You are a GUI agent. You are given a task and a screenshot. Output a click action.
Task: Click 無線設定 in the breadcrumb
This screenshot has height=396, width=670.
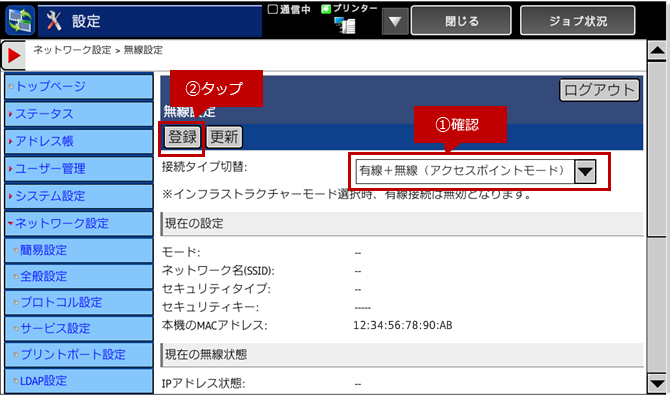[143, 50]
